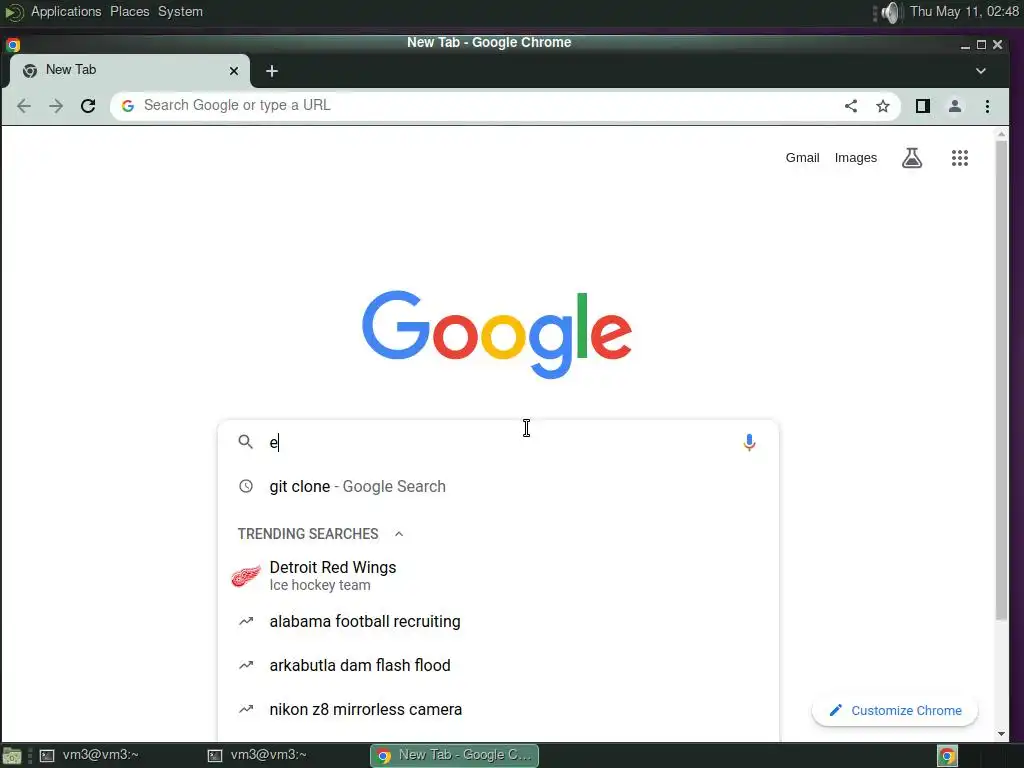Click the magnifier icon in search box
The height and width of the screenshot is (768, 1024).
246,442
